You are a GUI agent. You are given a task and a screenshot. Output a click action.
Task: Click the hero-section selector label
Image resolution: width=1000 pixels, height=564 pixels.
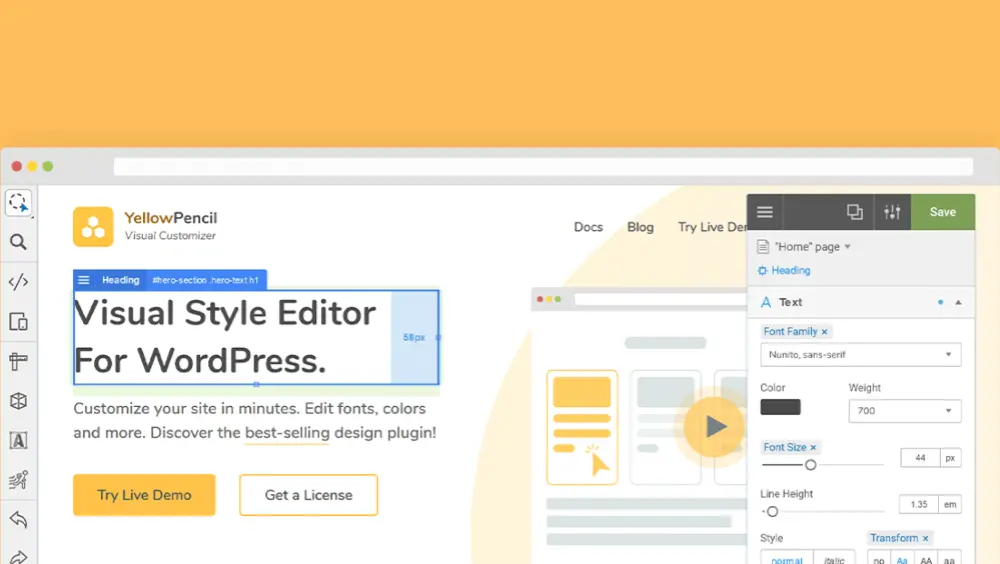tap(205, 280)
